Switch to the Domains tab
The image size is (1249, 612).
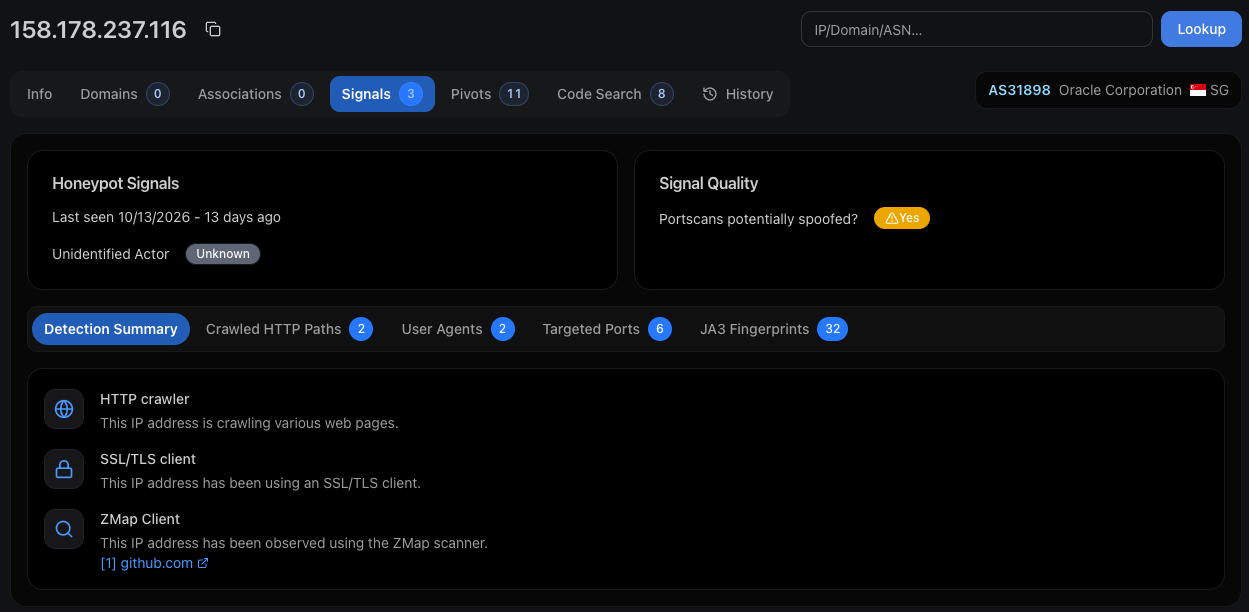pyautogui.click(x=125, y=94)
